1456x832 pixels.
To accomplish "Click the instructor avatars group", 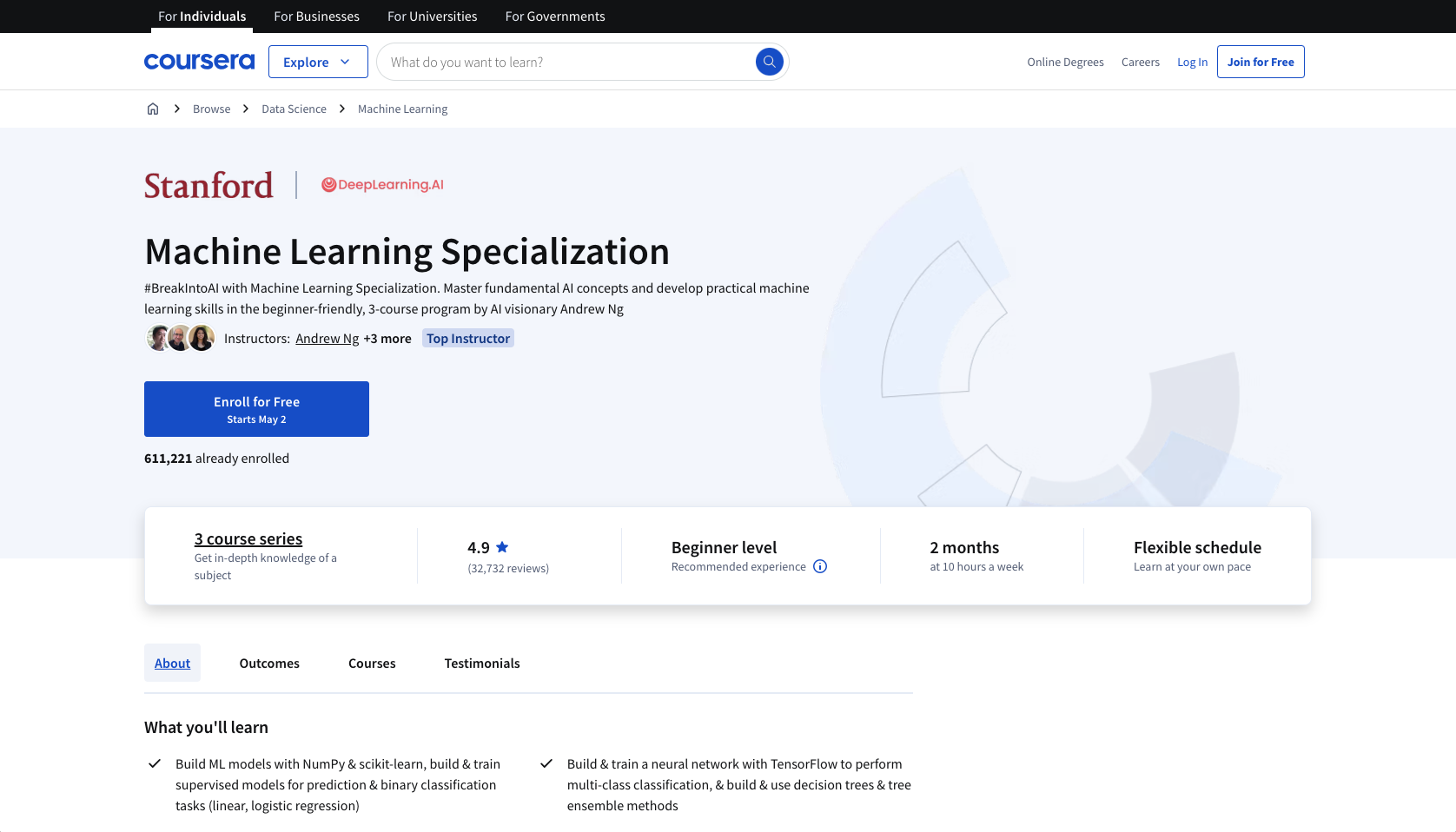I will [x=180, y=338].
